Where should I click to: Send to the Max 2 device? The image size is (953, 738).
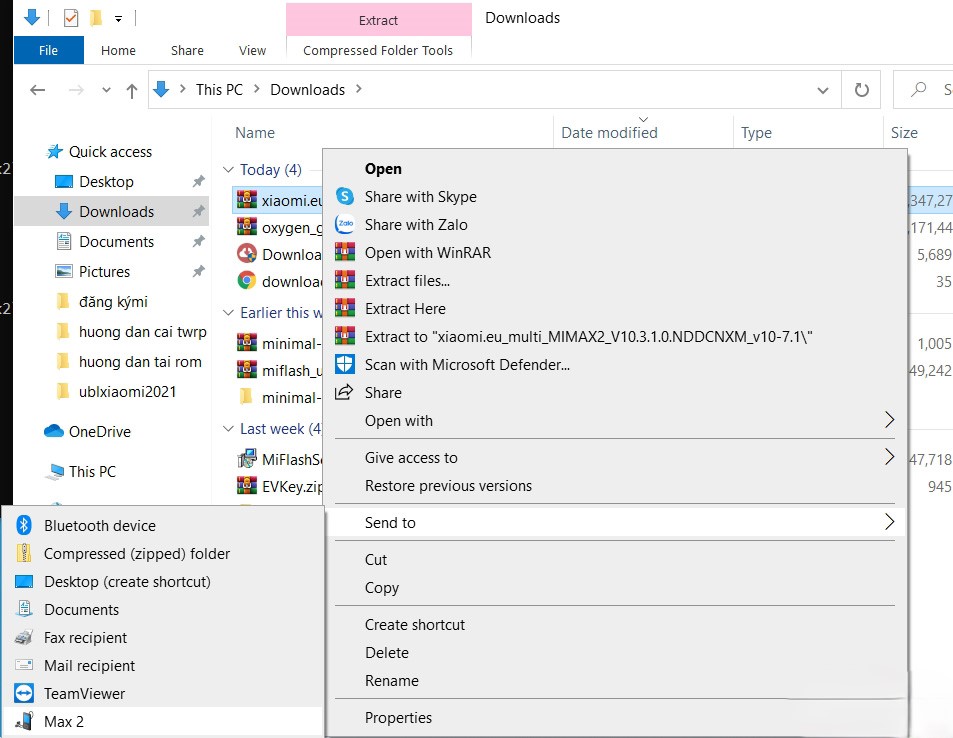point(64,722)
